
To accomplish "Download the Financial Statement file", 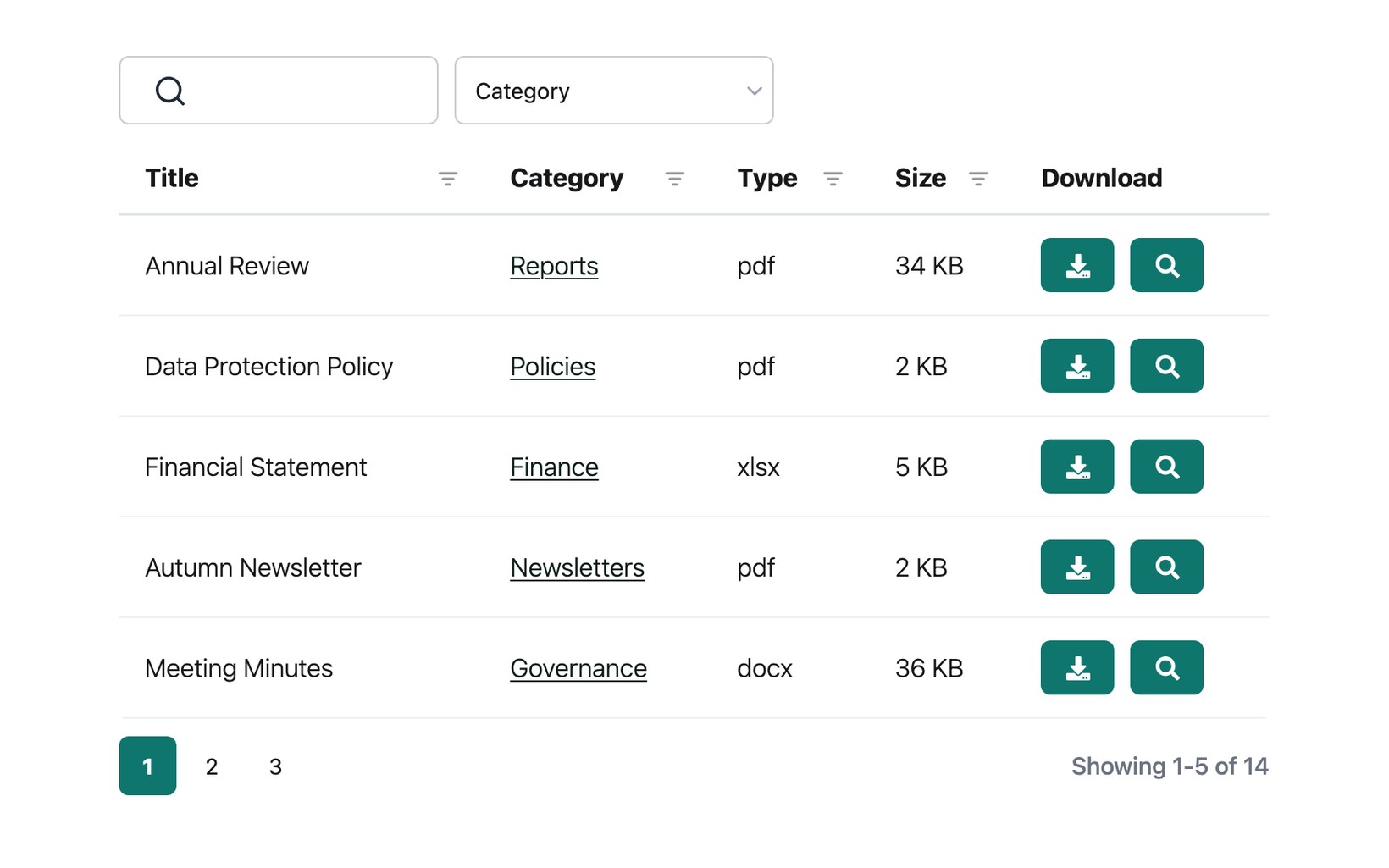I will (x=1076, y=467).
